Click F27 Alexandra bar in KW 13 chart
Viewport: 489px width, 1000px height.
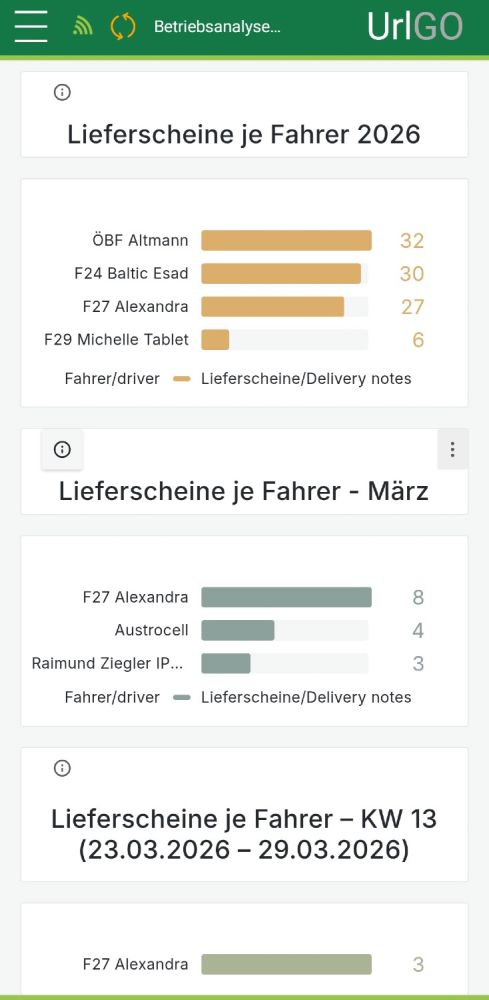click(286, 964)
